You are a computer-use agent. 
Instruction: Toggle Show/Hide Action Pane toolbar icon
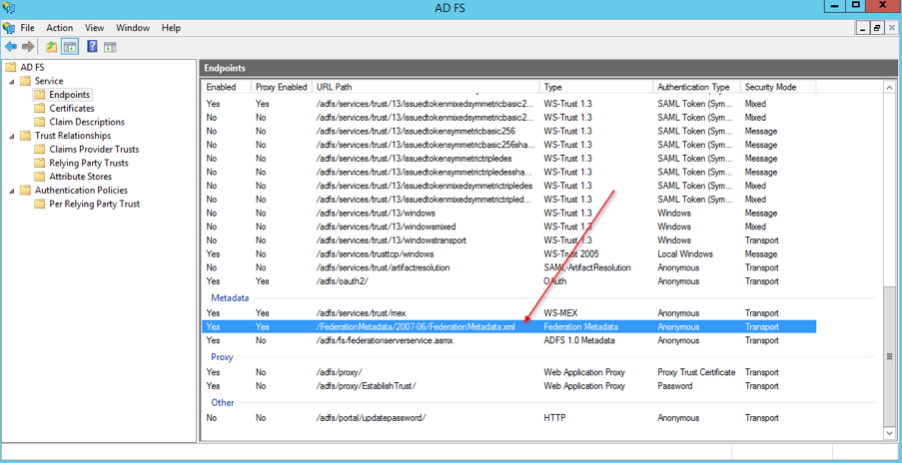[x=110, y=46]
